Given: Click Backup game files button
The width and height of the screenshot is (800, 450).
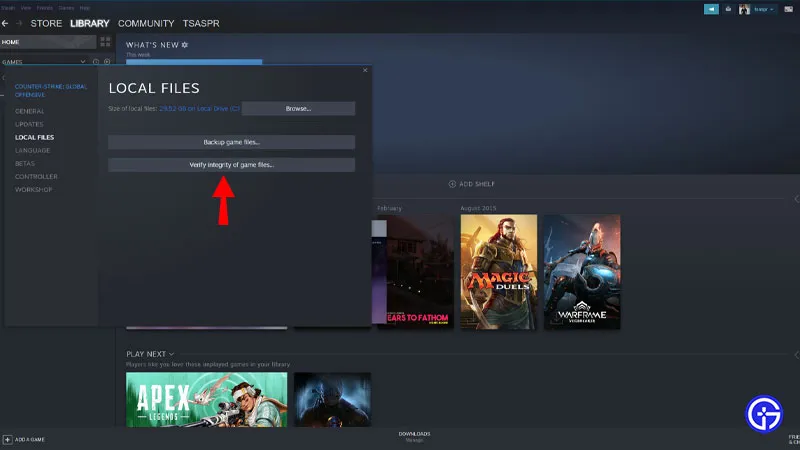Looking at the screenshot, I should 232,142.
